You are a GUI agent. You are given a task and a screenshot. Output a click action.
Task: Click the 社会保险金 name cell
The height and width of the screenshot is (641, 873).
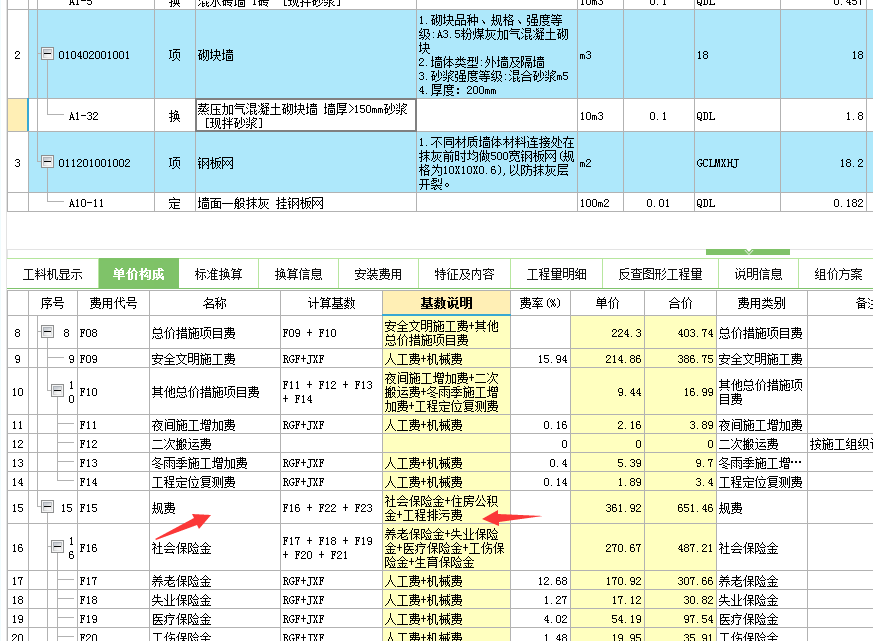tap(215, 547)
